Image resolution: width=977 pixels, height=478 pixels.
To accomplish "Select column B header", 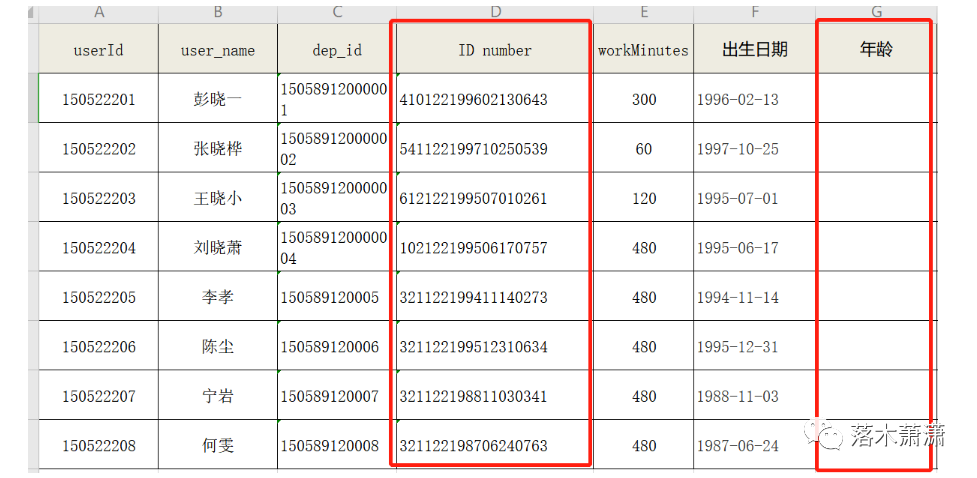I will pos(218,14).
